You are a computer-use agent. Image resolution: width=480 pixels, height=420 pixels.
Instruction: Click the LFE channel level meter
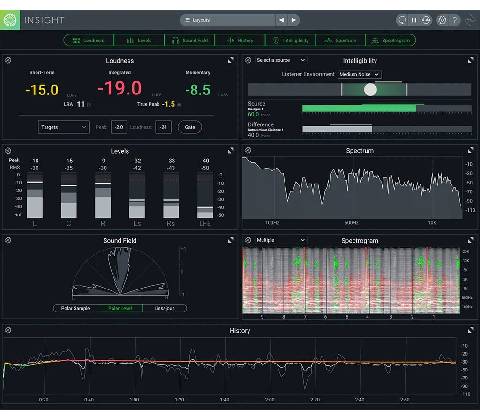pos(205,195)
